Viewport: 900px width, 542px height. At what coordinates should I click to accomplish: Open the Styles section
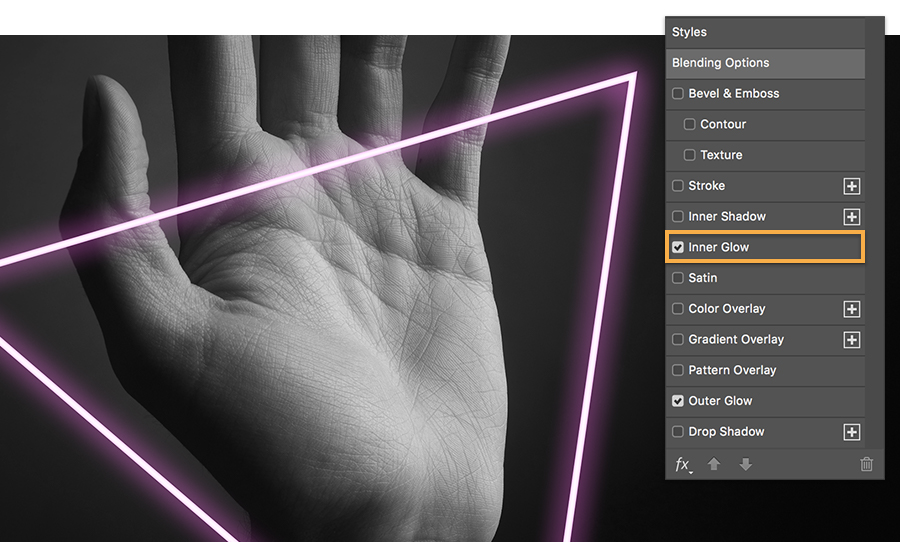pyautogui.click(x=765, y=32)
